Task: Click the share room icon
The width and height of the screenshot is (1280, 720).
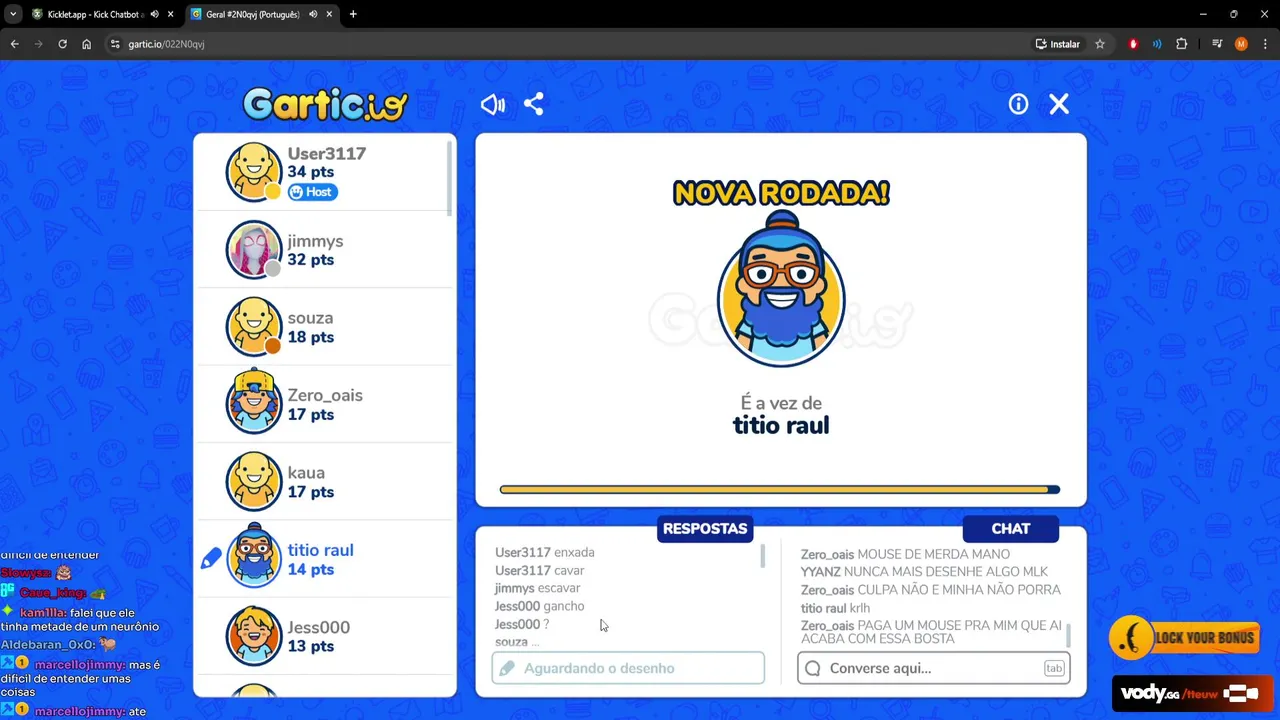Action: (534, 104)
